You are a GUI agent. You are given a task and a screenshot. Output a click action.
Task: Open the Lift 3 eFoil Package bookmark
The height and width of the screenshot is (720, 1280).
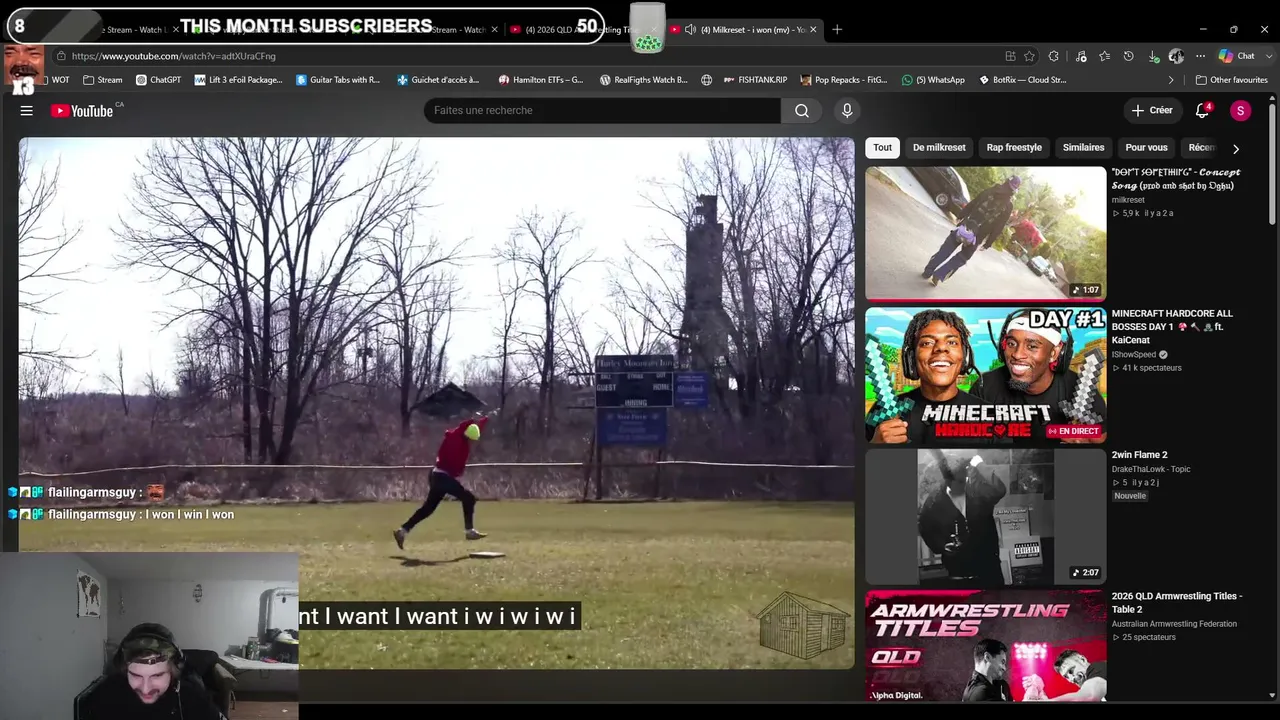(238, 80)
